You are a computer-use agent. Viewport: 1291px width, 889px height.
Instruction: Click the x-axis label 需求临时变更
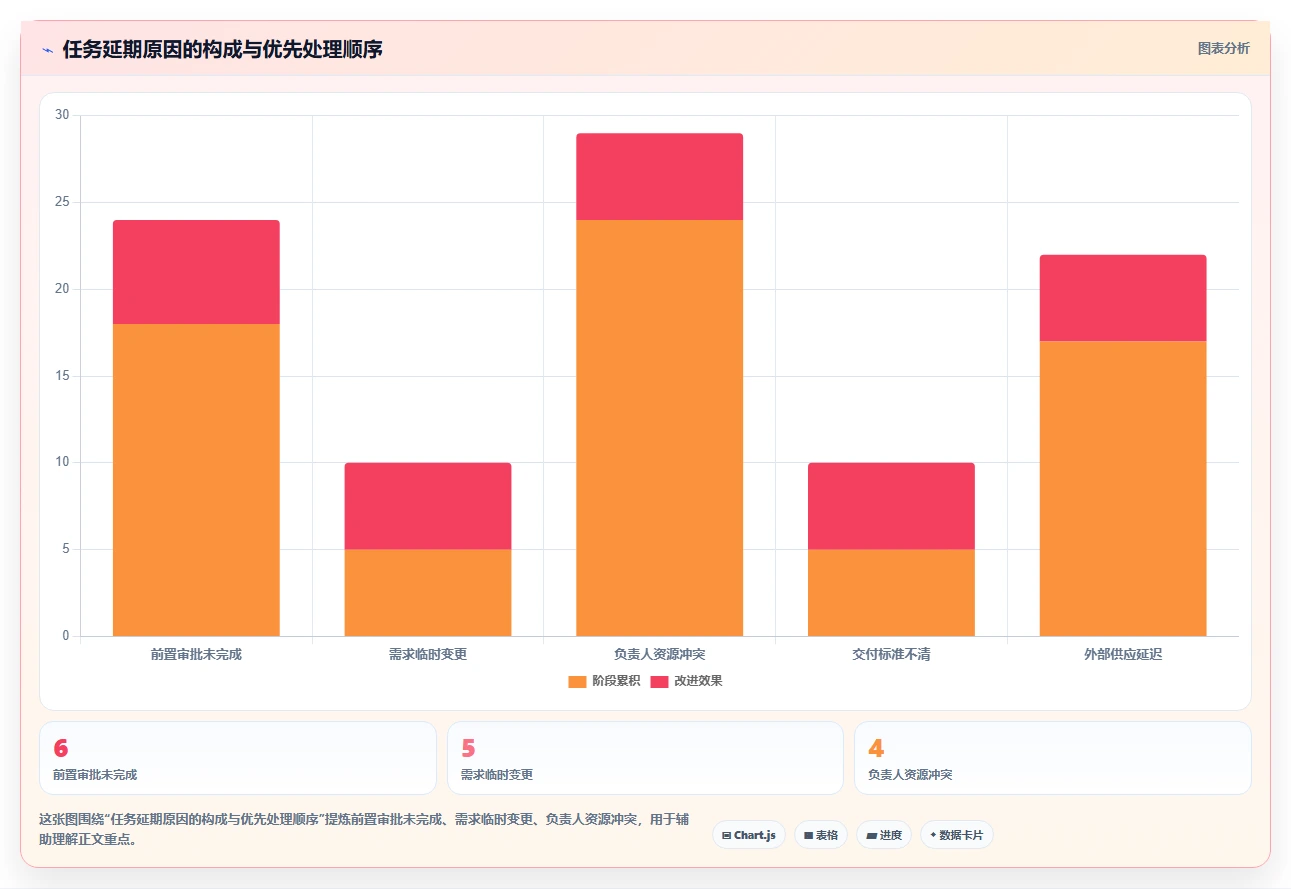pos(428,654)
